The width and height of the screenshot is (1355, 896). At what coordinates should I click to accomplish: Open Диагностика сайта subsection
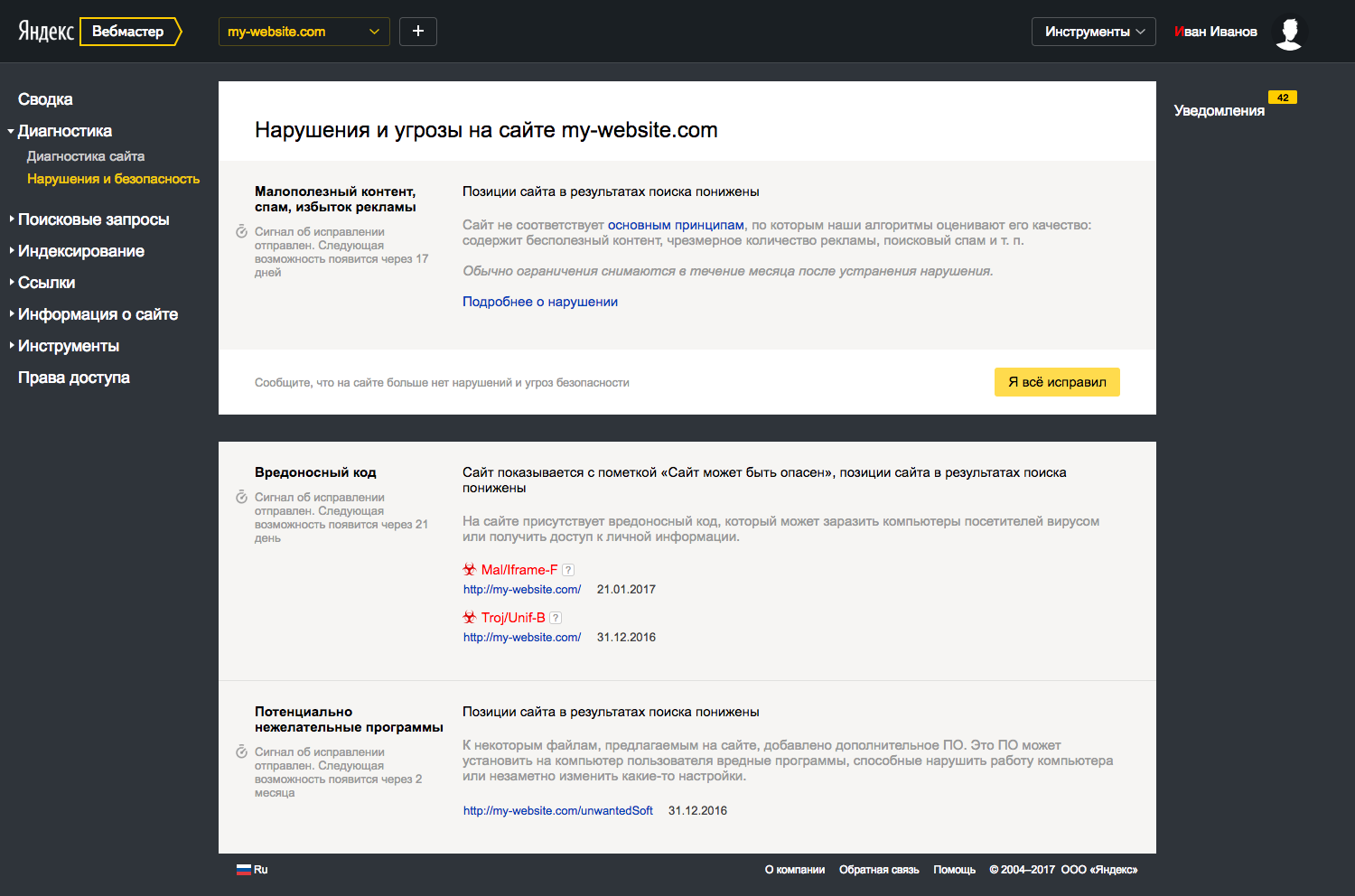click(x=86, y=156)
